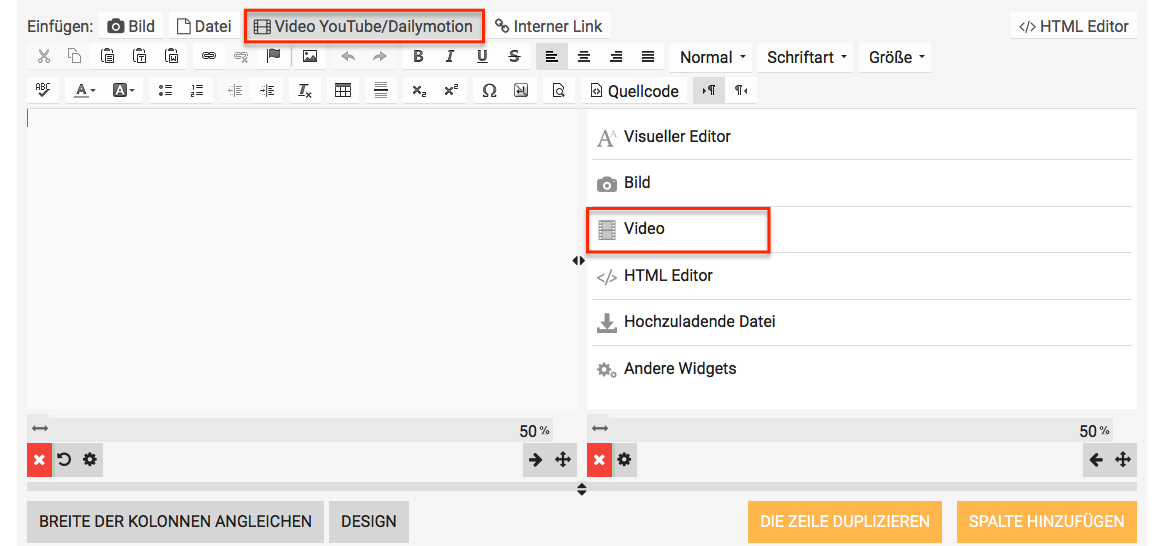This screenshot has height=546, width=1165.
Task: Select Video from the widget list
Action: point(644,229)
